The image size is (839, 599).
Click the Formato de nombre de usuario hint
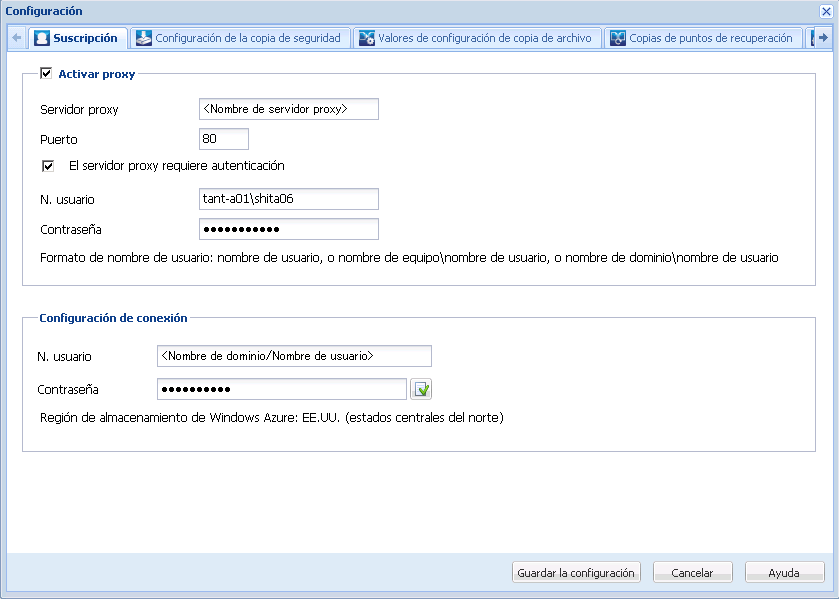pyautogui.click(x=409, y=257)
